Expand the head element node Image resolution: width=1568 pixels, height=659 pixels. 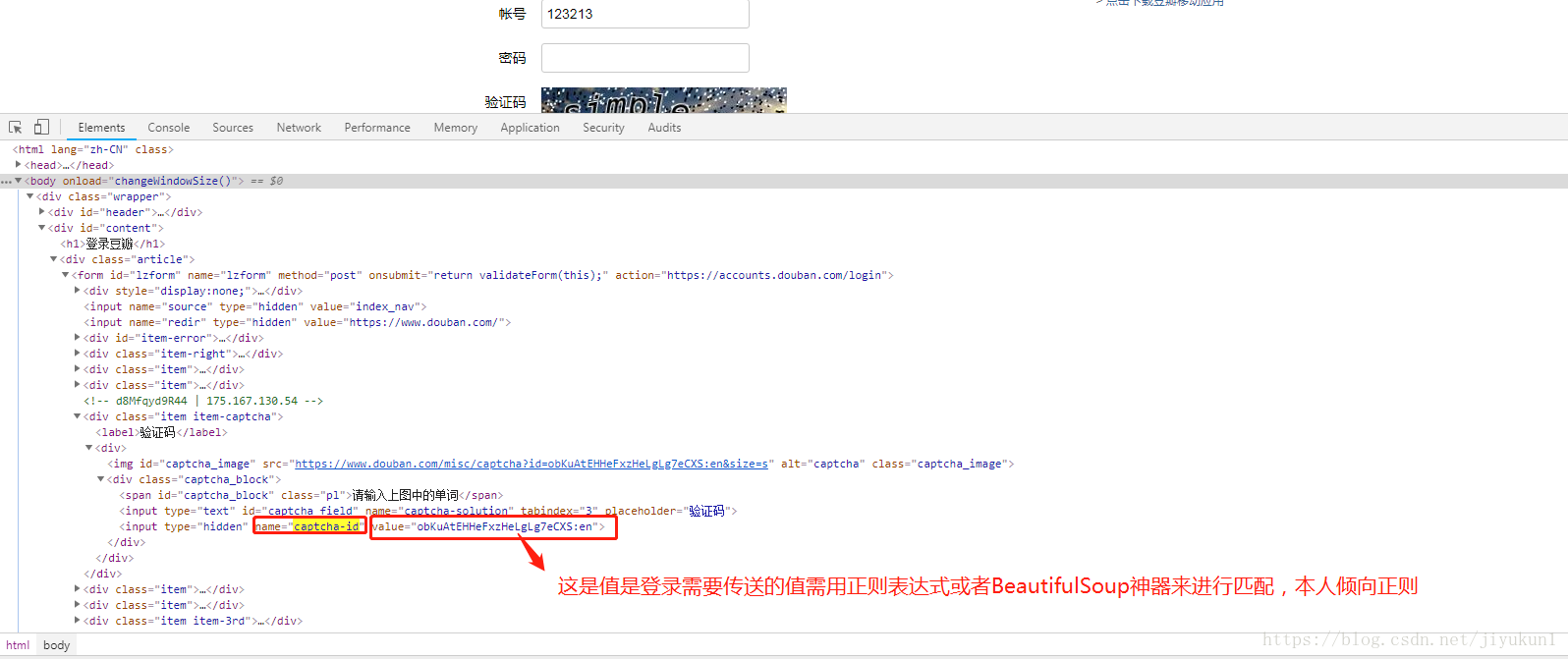click(19, 165)
